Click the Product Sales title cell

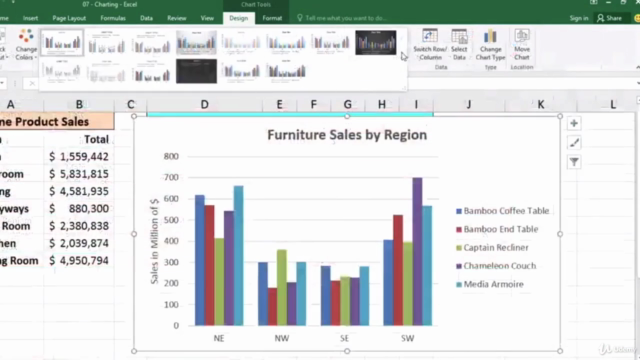(x=57, y=122)
